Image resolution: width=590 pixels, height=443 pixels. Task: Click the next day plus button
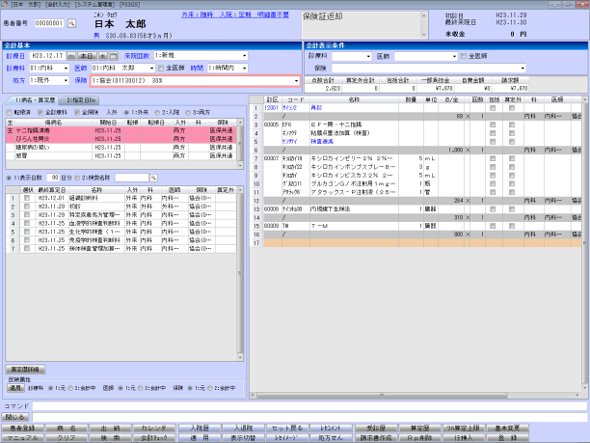pos(103,56)
